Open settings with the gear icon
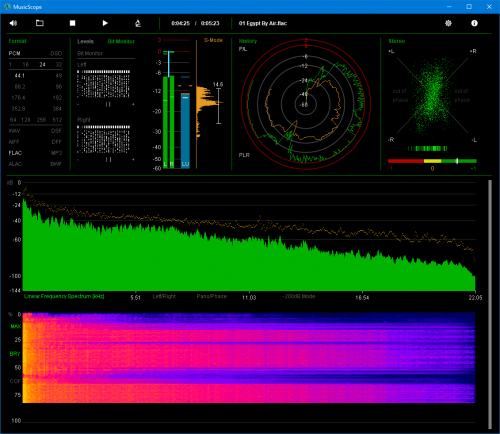The height and width of the screenshot is (434, 500). pos(448,23)
